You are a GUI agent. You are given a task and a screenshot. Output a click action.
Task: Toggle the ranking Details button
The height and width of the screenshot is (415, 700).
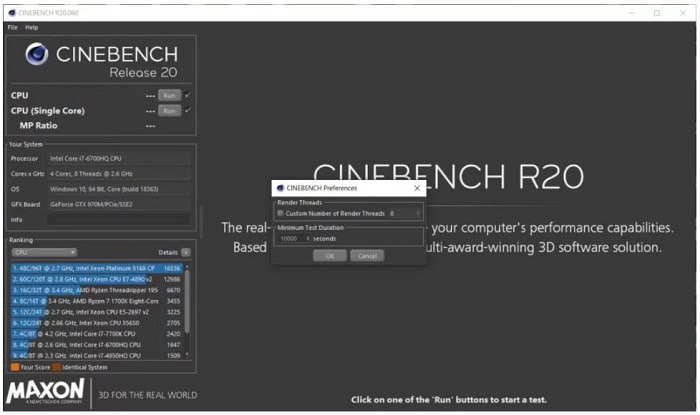[186, 253]
